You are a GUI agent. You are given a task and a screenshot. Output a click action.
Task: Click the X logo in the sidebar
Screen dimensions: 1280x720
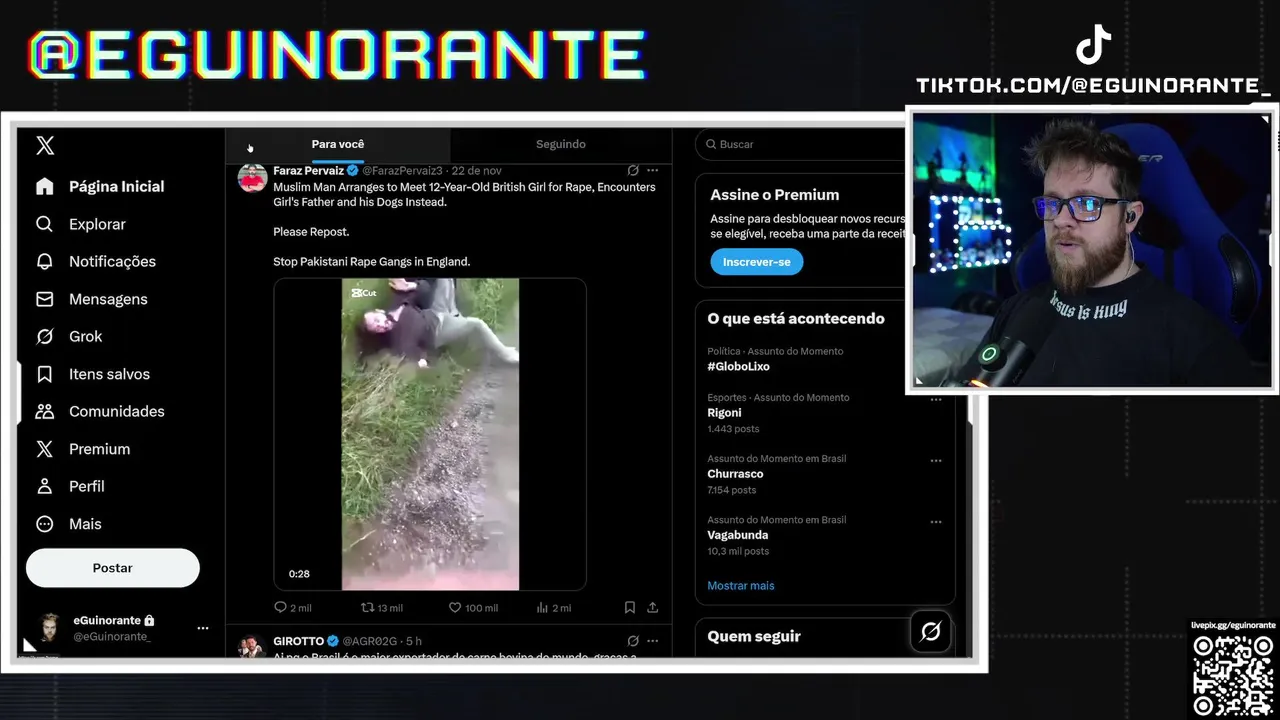pos(45,146)
